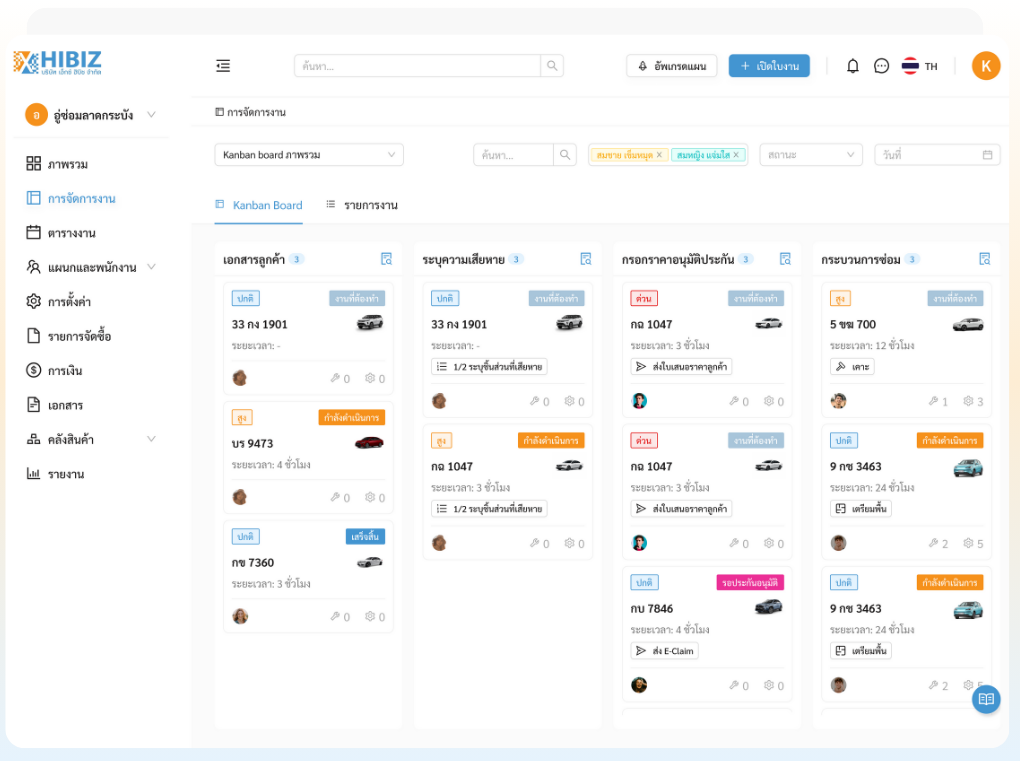This screenshot has height=761, width=1020.
Task: Switch to the รายการงาน tab
Action: coord(362,205)
